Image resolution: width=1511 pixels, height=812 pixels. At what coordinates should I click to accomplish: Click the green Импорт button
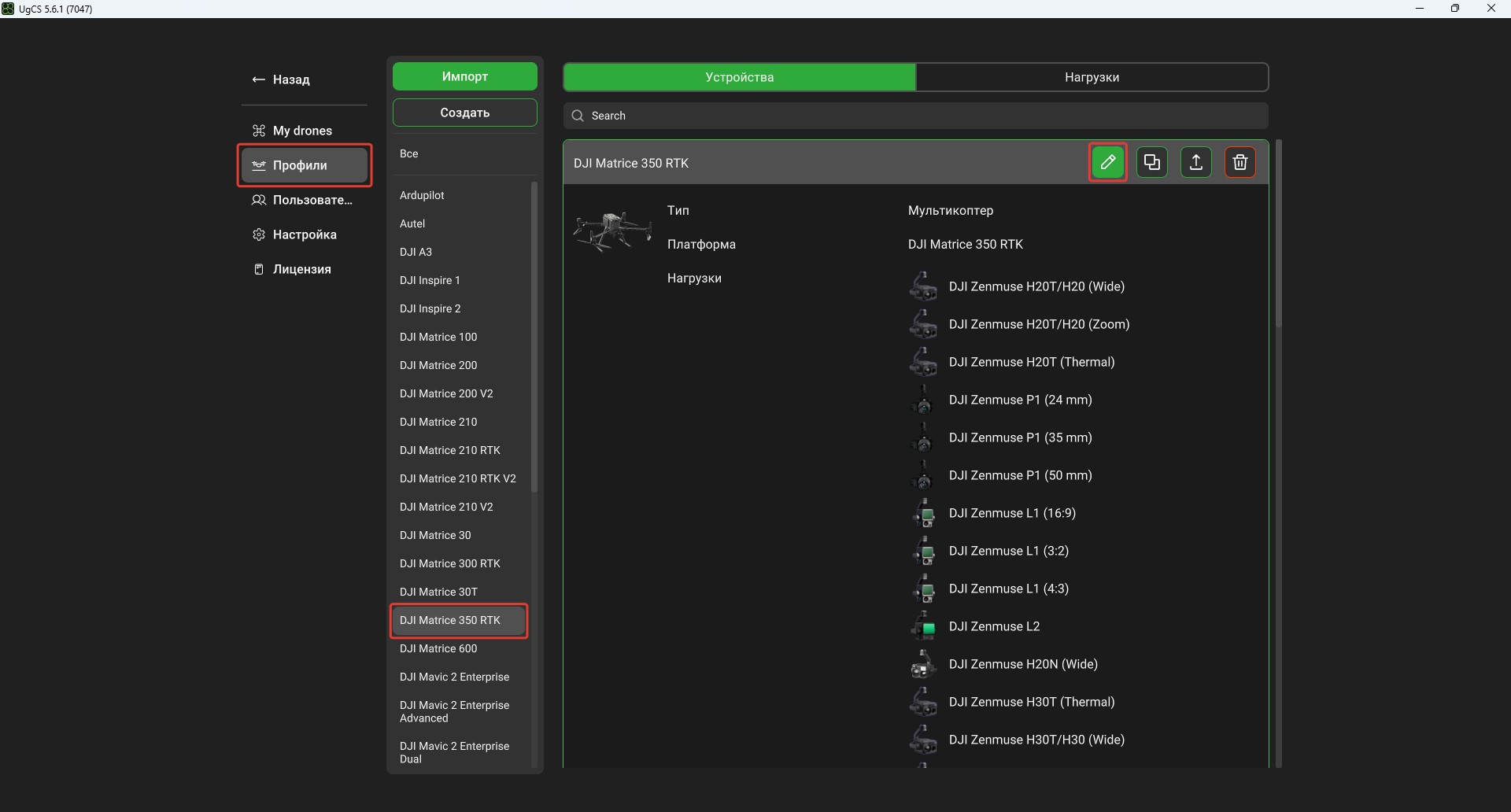[465, 76]
